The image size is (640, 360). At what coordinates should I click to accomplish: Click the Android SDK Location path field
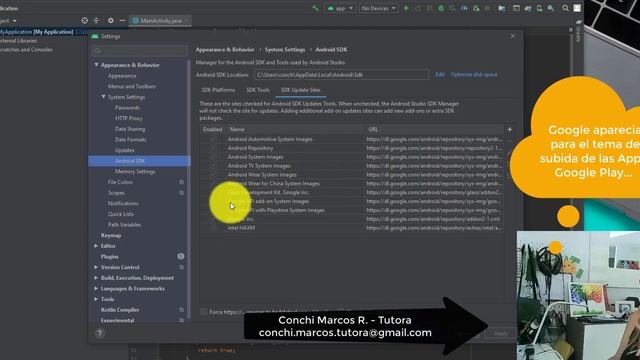[x=341, y=75]
